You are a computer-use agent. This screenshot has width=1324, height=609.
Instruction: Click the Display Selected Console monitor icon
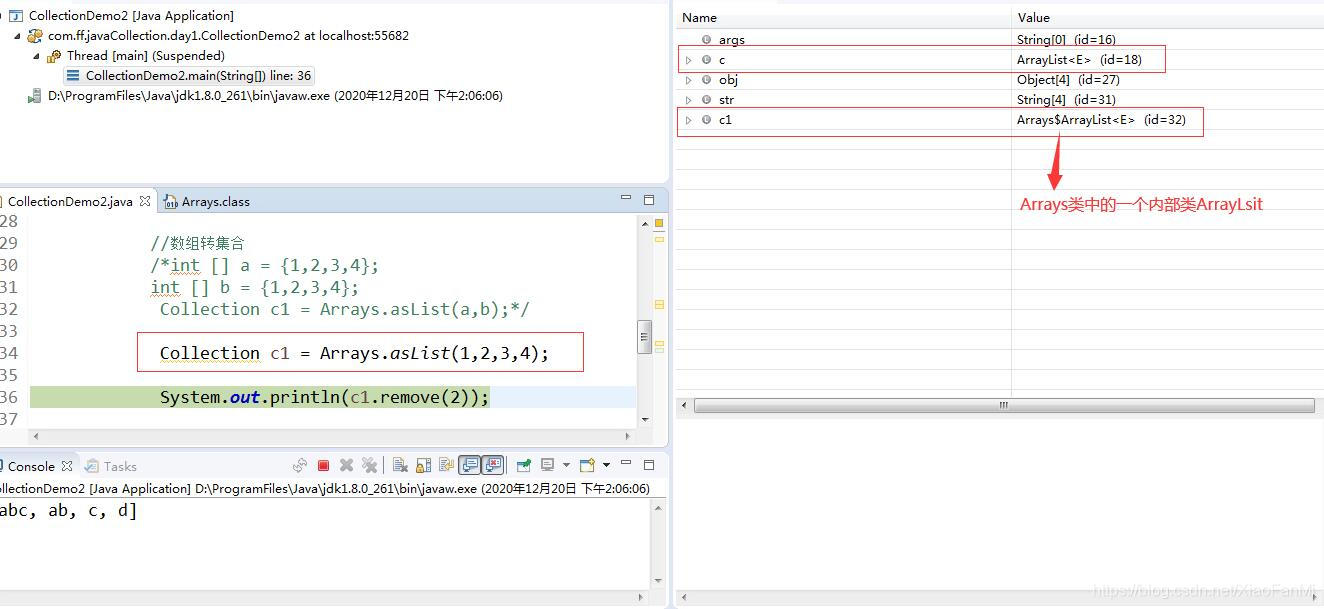[547, 465]
